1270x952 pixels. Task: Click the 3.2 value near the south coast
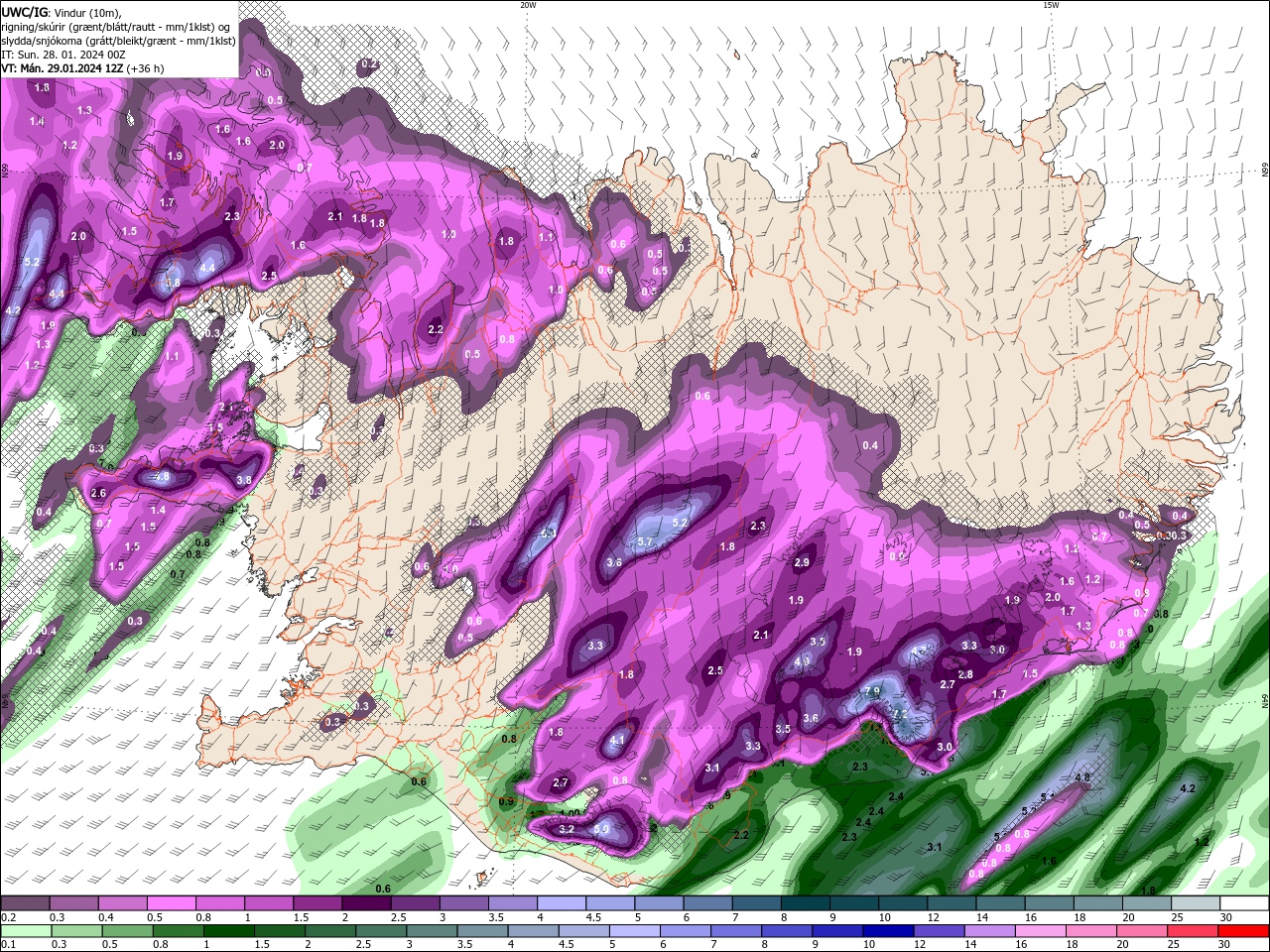tap(567, 829)
